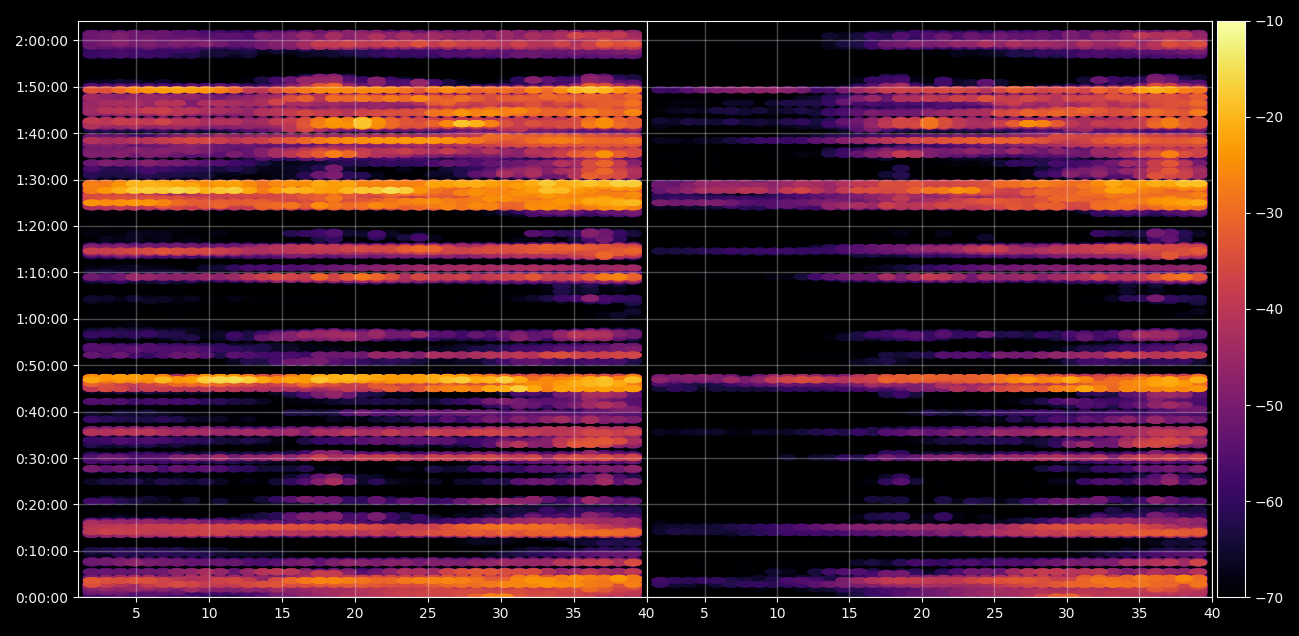Click x-axis tick 5 under right panel
Viewport: 1299px width, 636px height.
point(704,613)
